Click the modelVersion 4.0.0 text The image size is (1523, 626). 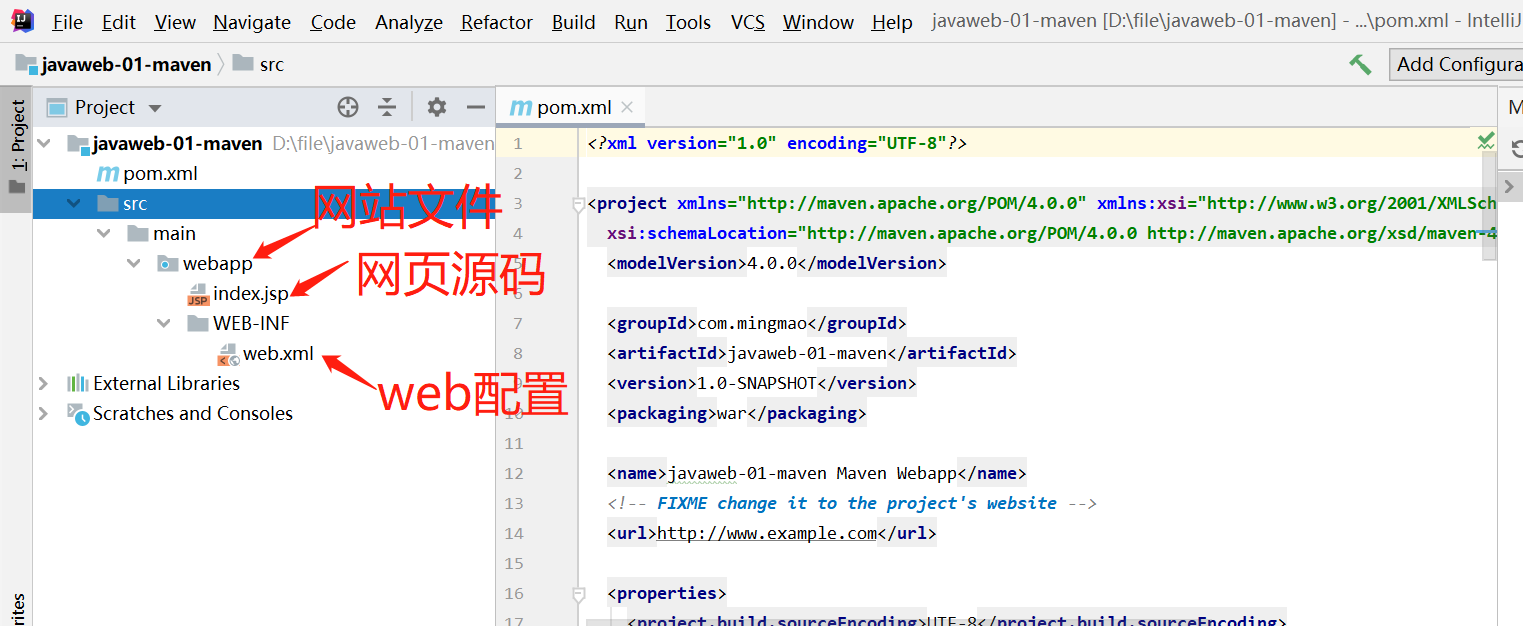pyautogui.click(x=772, y=264)
